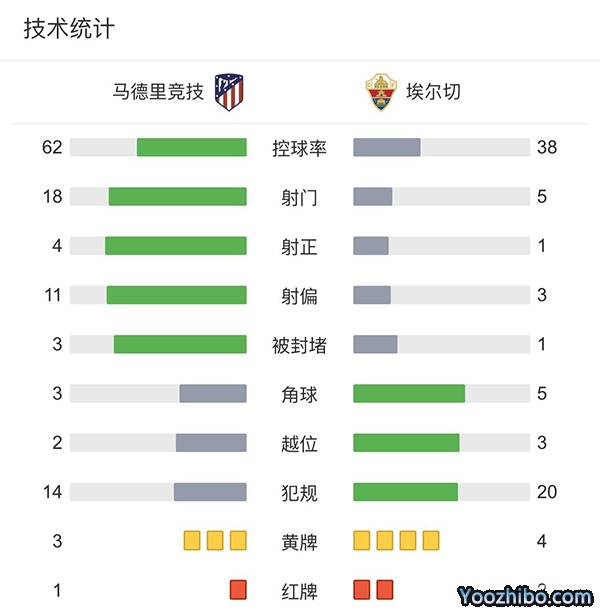Click Elche's green 角球 corner bar
600x612 pixels.
[x=409, y=394]
